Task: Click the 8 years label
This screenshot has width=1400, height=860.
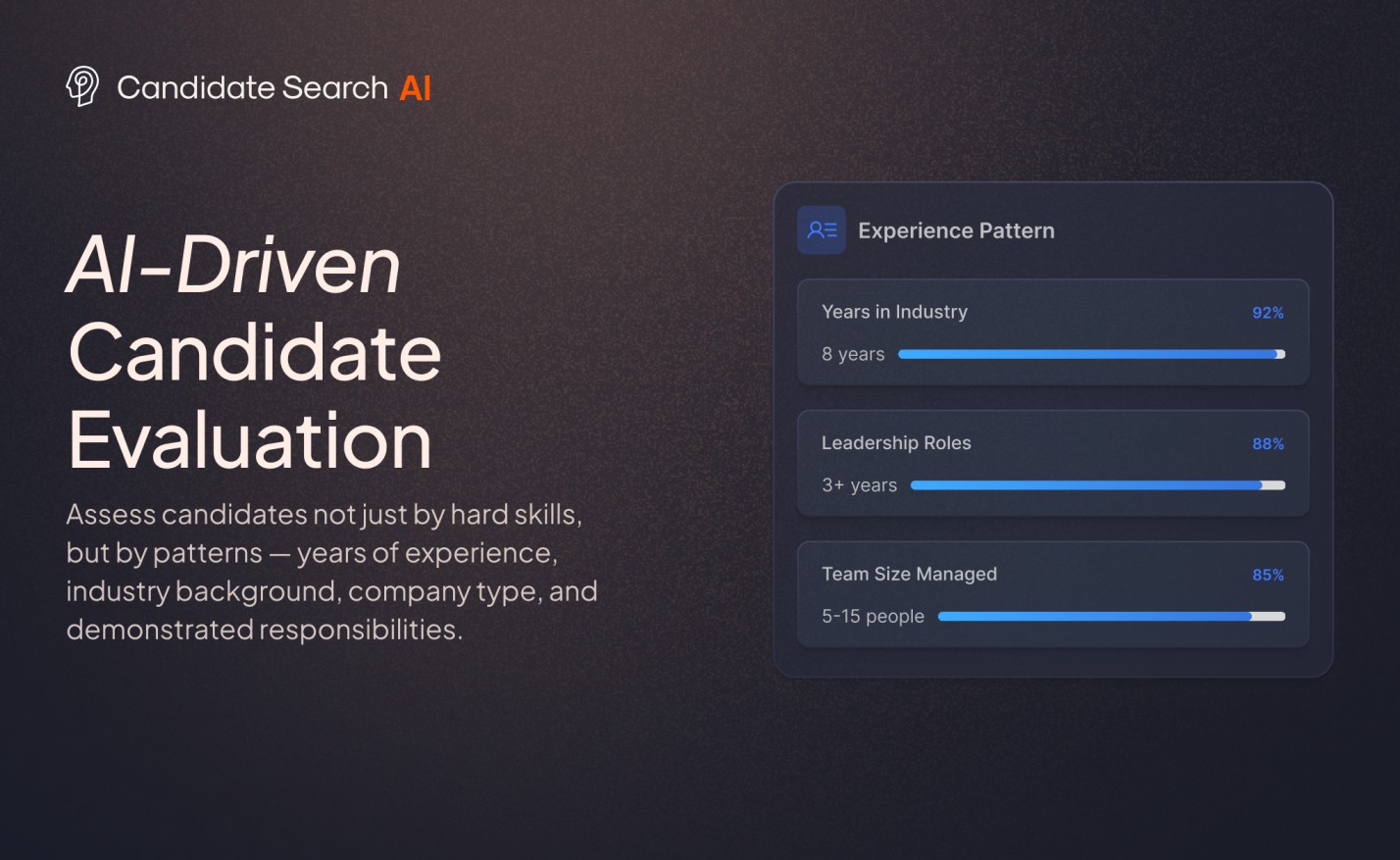Action: (x=853, y=354)
